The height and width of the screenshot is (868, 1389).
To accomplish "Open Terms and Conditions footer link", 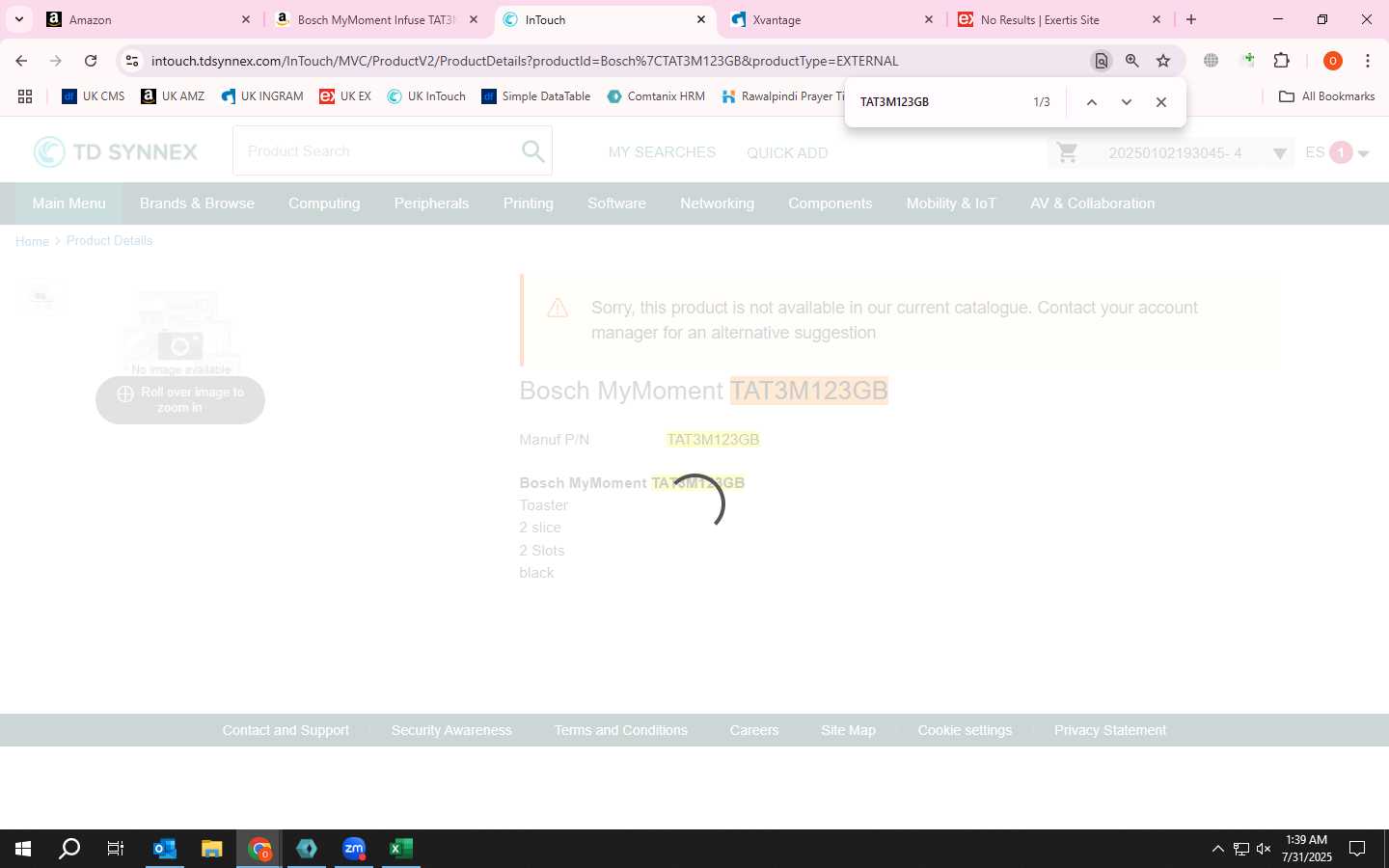I will (620, 730).
